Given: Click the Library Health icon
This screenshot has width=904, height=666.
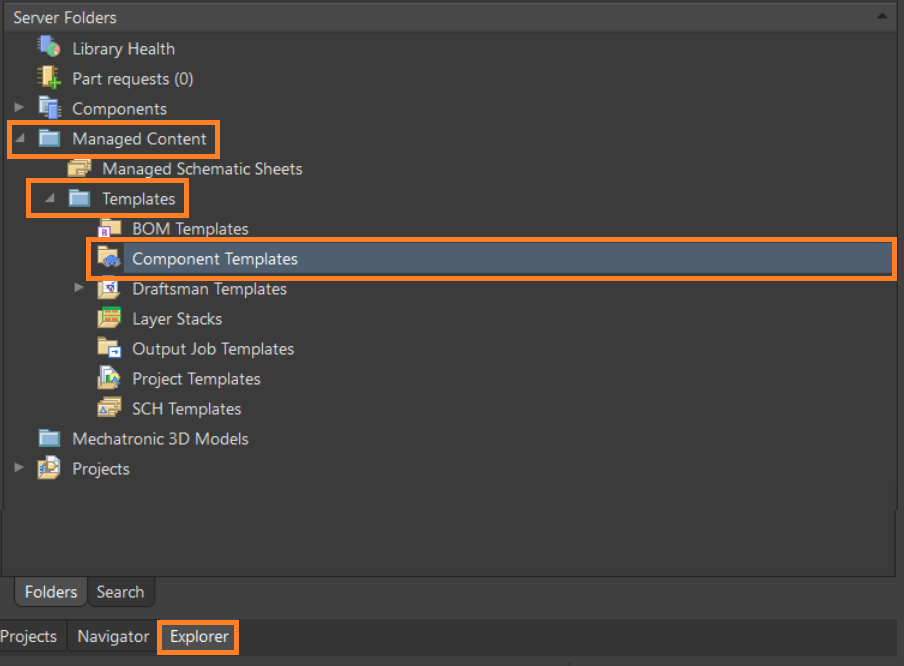Looking at the screenshot, I should pyautogui.click(x=49, y=48).
